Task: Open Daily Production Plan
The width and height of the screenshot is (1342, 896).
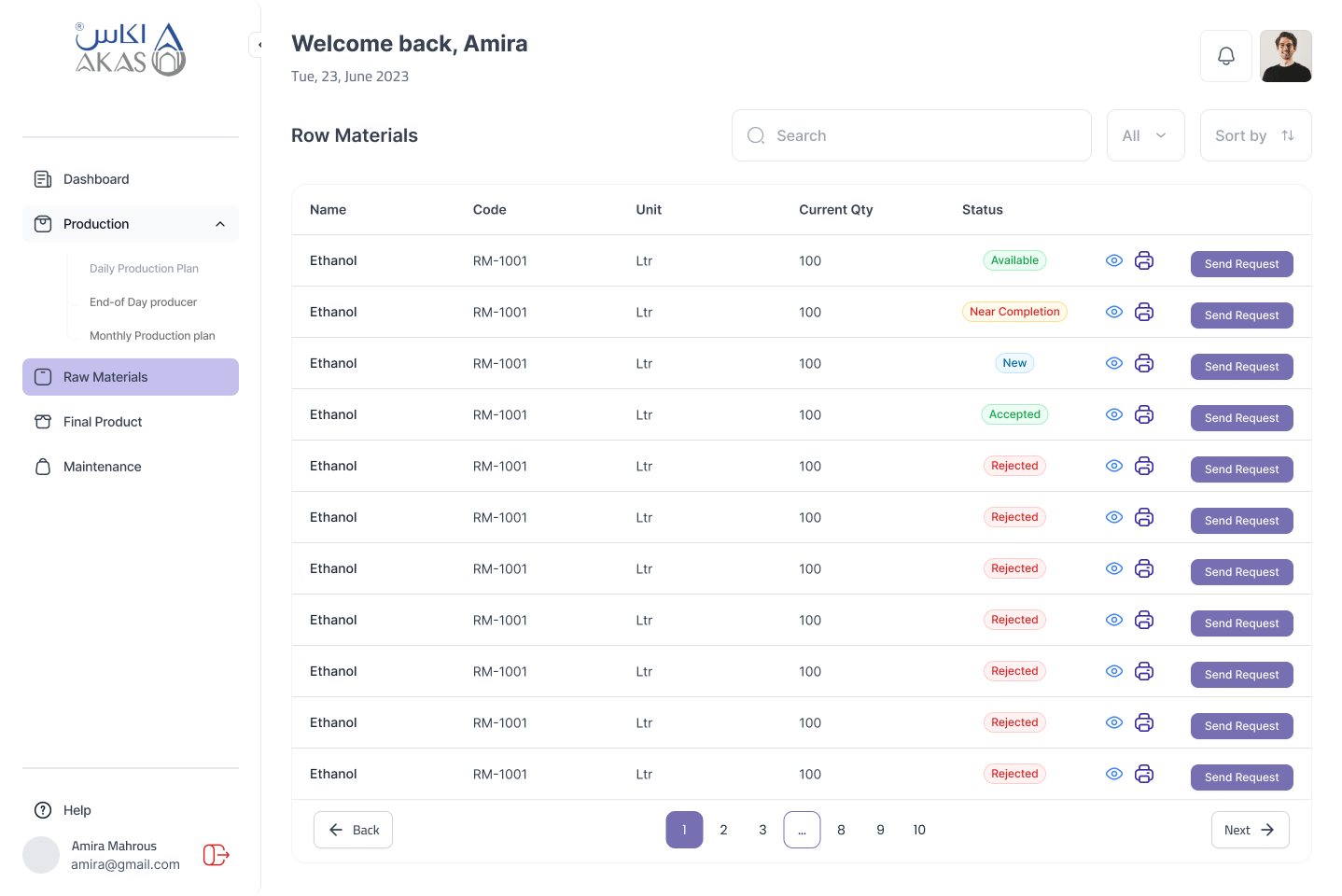Action: (144, 269)
